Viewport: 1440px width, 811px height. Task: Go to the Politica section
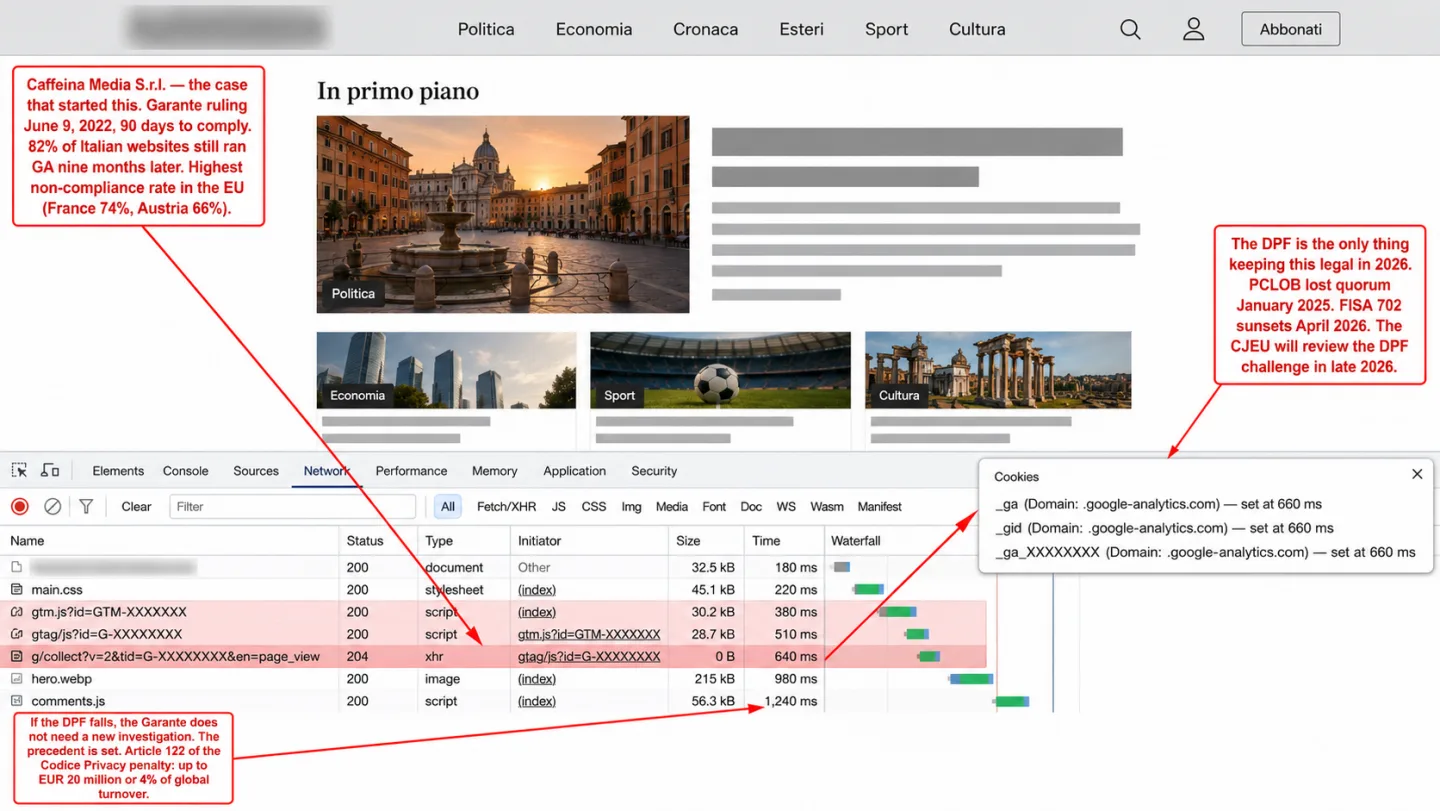pos(486,29)
